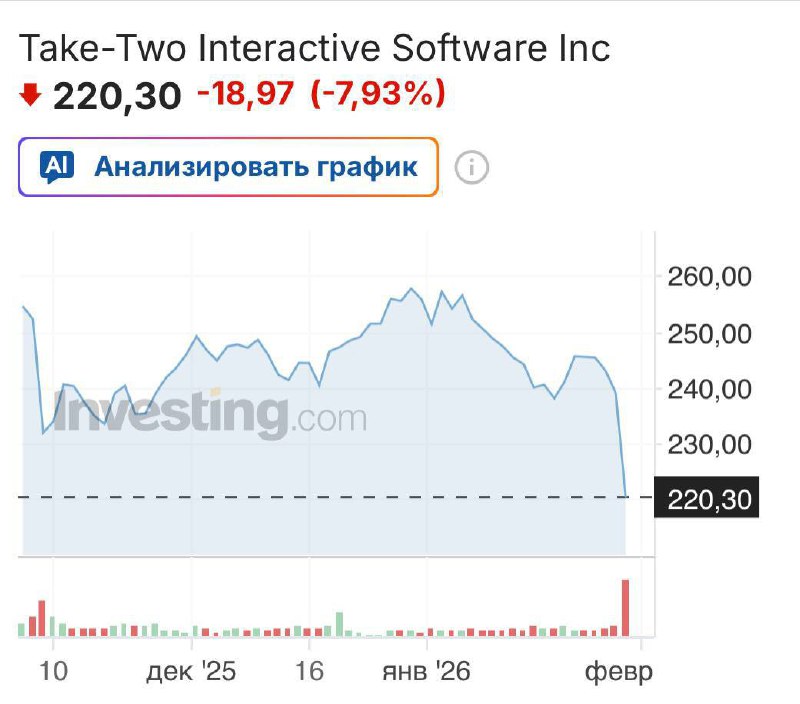Click the 10 date axis marker
Screen dimensions: 800x704
[54, 671]
